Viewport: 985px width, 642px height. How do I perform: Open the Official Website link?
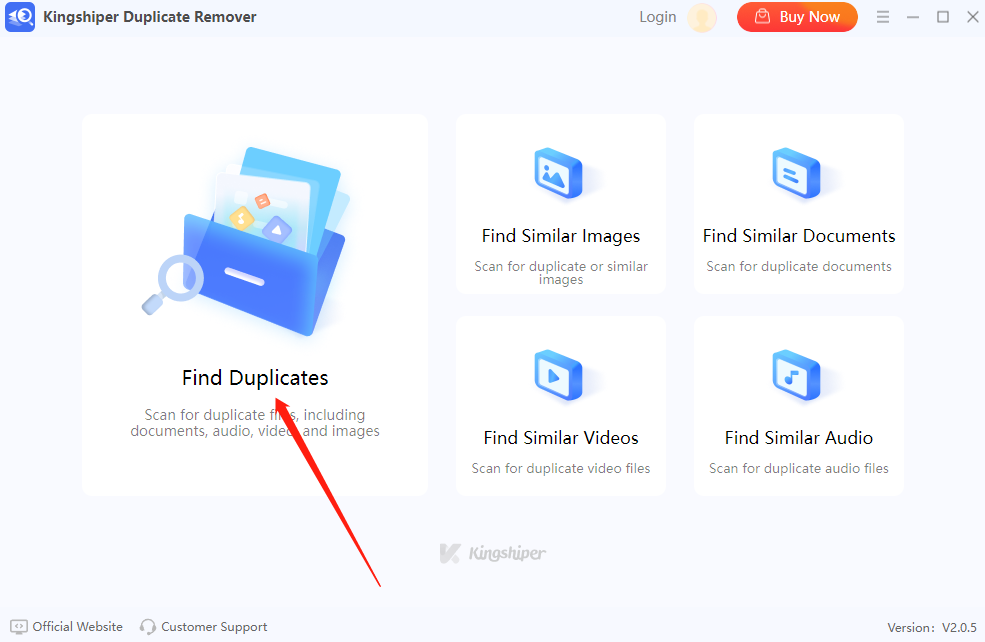[x=77, y=626]
